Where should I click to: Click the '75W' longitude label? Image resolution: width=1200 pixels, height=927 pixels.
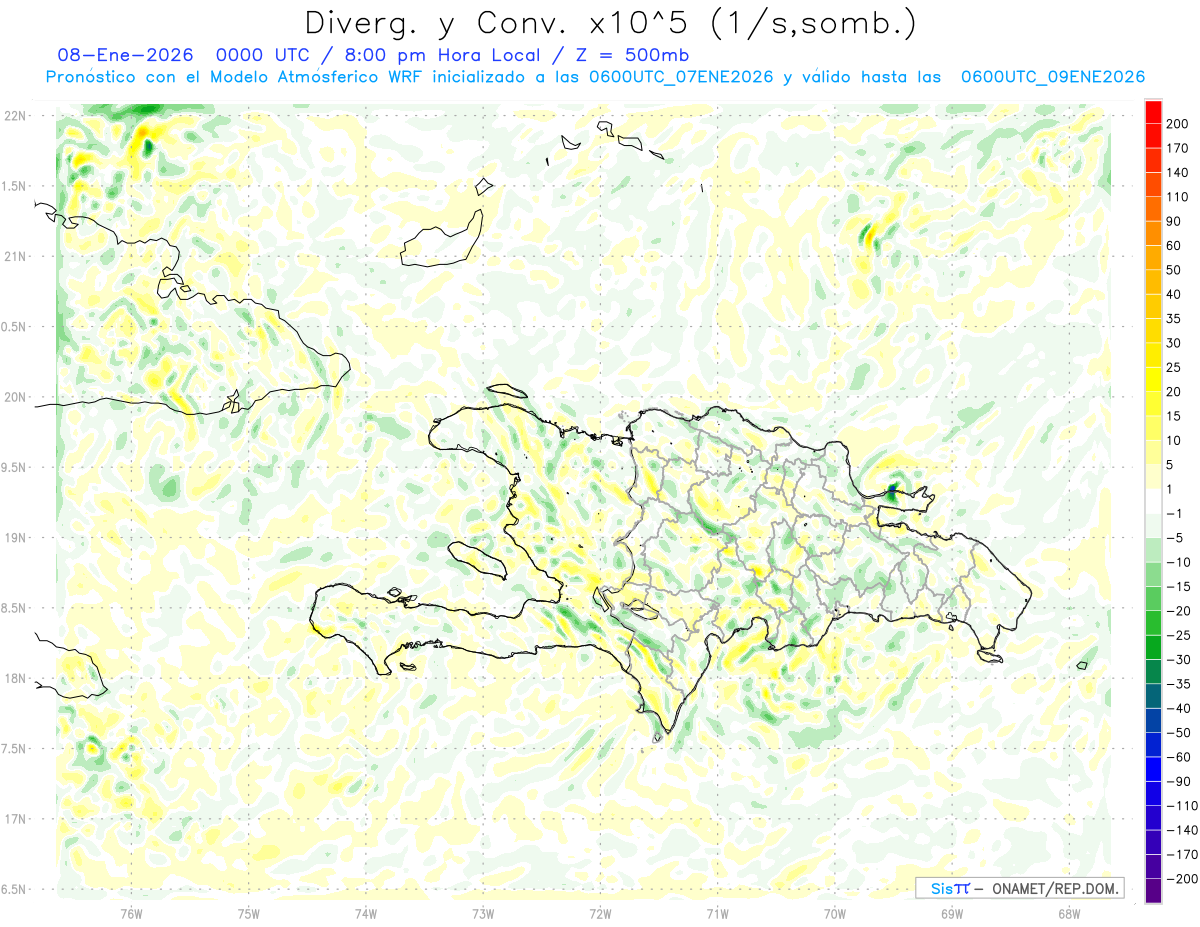pyautogui.click(x=249, y=914)
